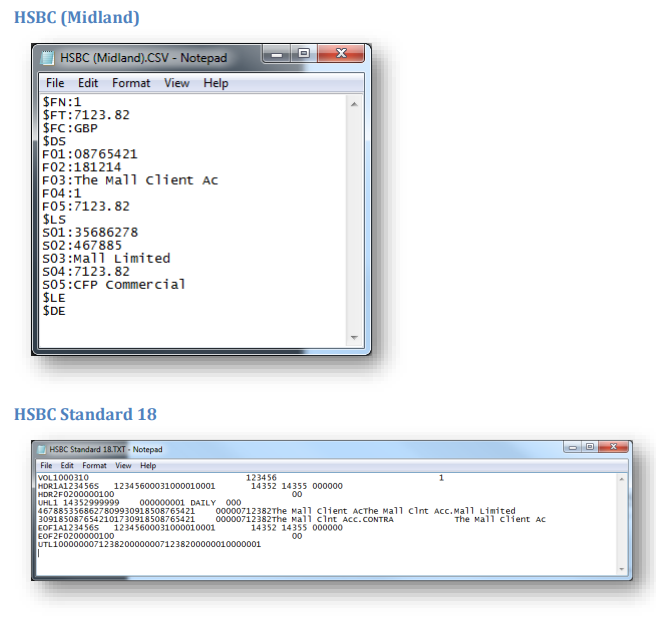
Task: Open File menu in HSBC (Midland).CSV Notepad
Action: (55, 83)
